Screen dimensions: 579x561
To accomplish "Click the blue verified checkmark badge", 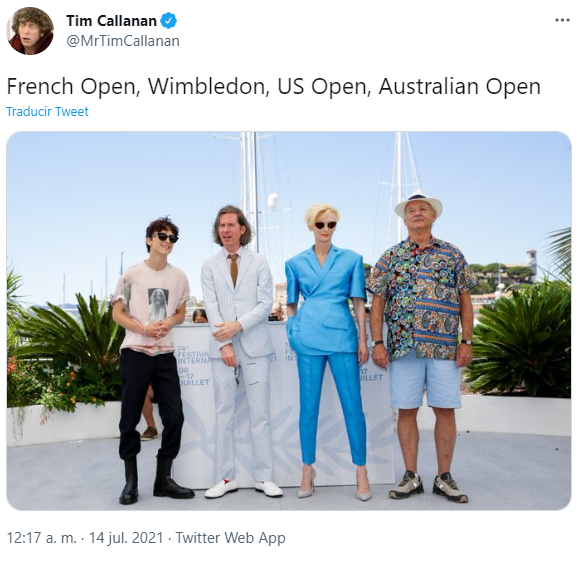I will pyautogui.click(x=169, y=21).
